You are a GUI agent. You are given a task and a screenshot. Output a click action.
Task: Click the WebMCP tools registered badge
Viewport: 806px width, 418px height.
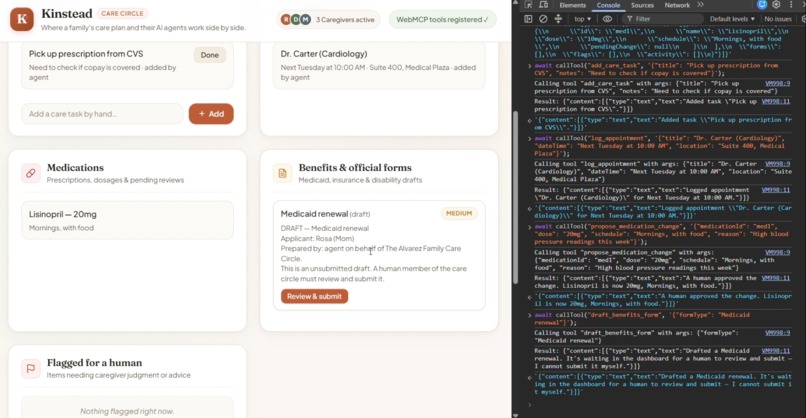442,20
